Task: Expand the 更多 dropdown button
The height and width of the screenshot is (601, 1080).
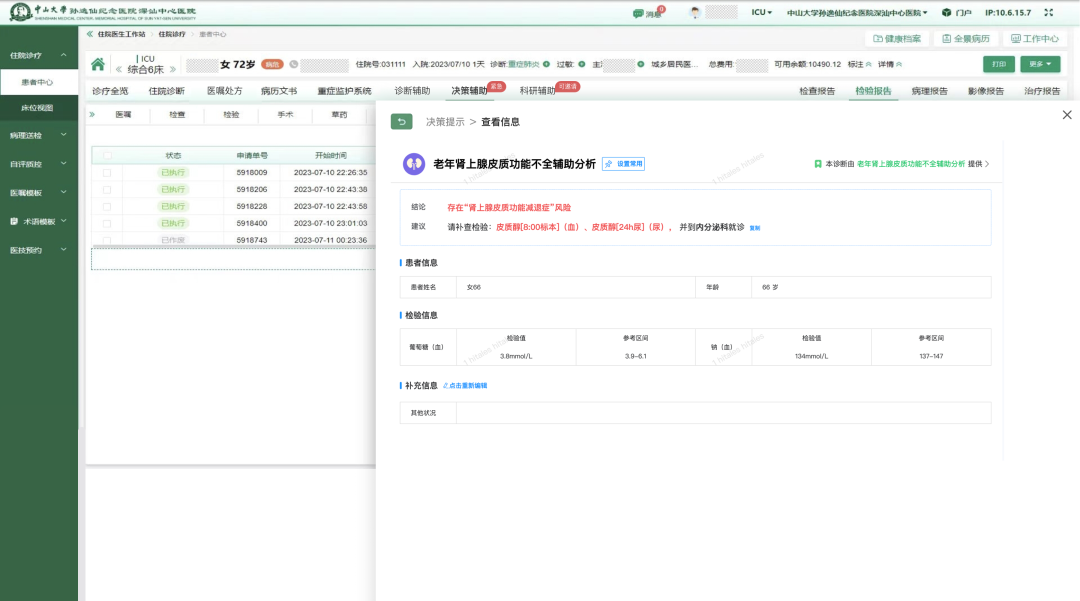Action: 1038,64
